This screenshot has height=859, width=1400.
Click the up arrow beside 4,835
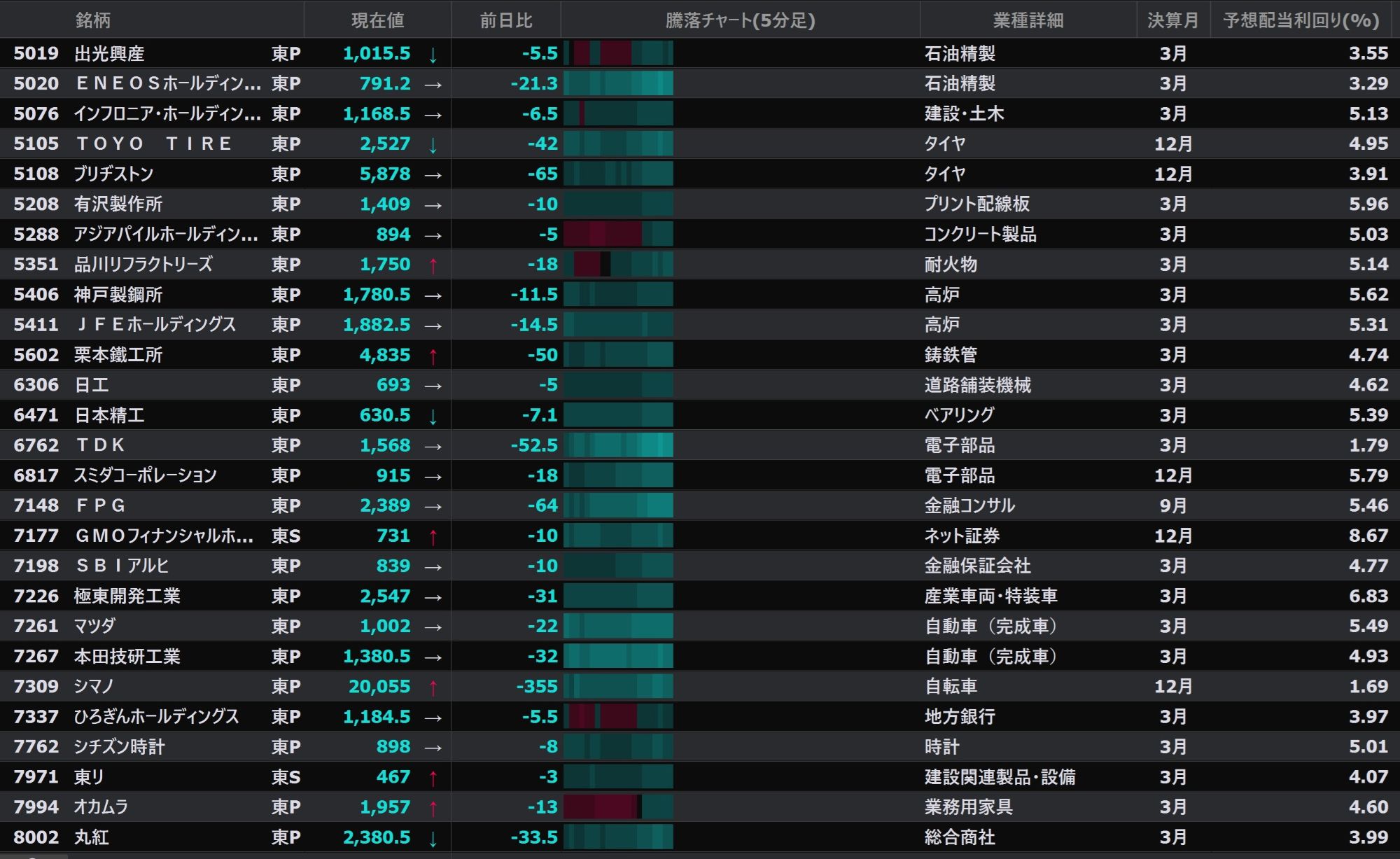coord(433,355)
